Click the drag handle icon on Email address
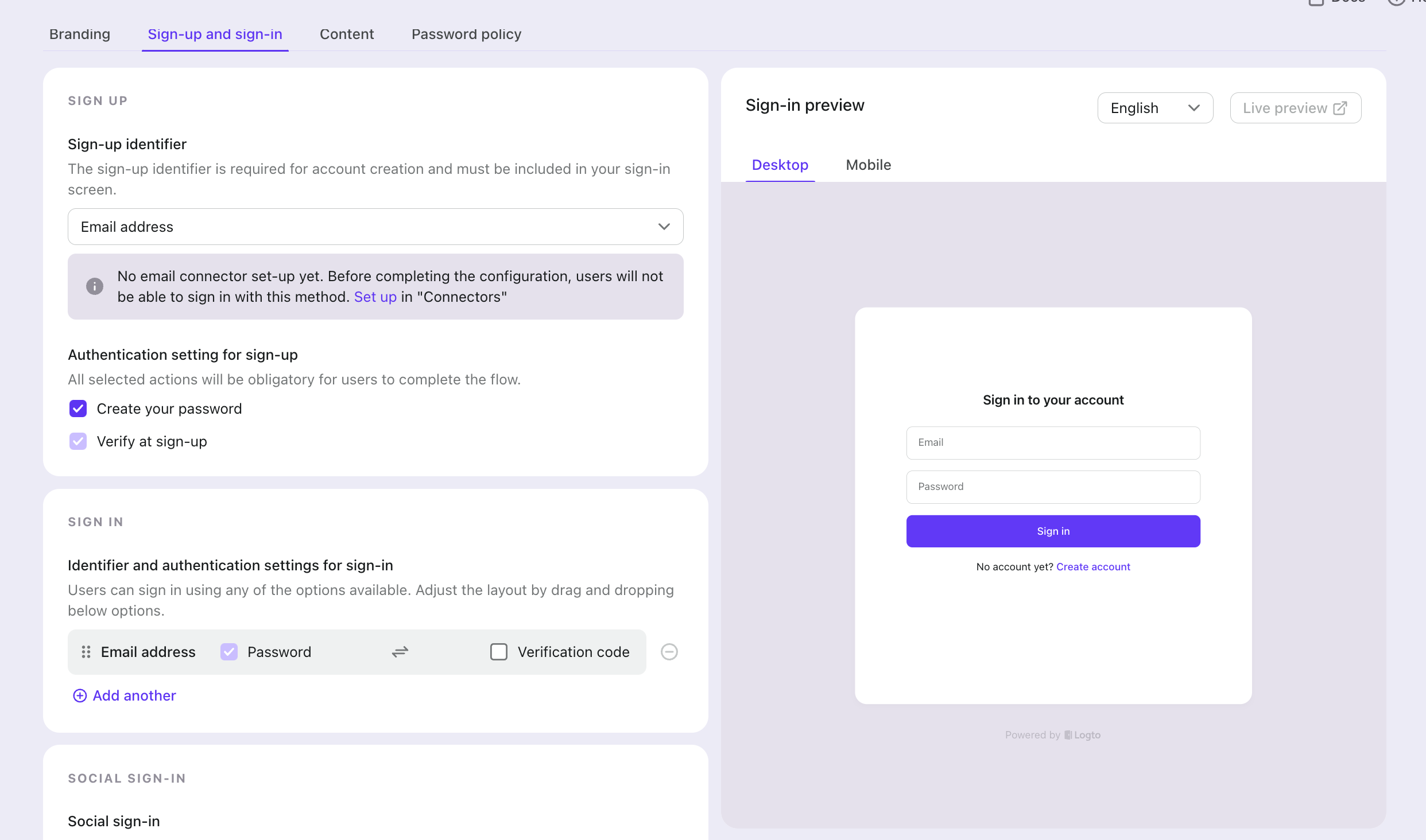 [x=86, y=651]
